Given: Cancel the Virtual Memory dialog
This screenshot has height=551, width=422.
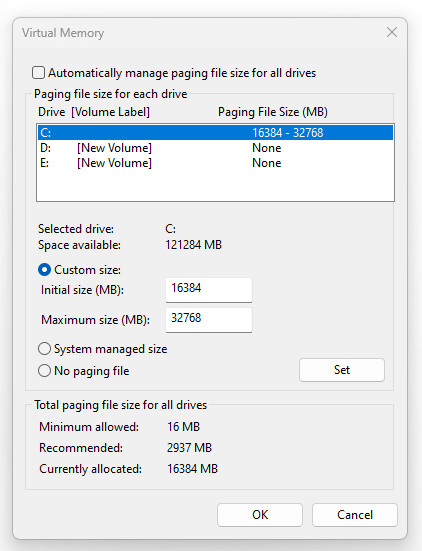Looking at the screenshot, I should click(355, 515).
